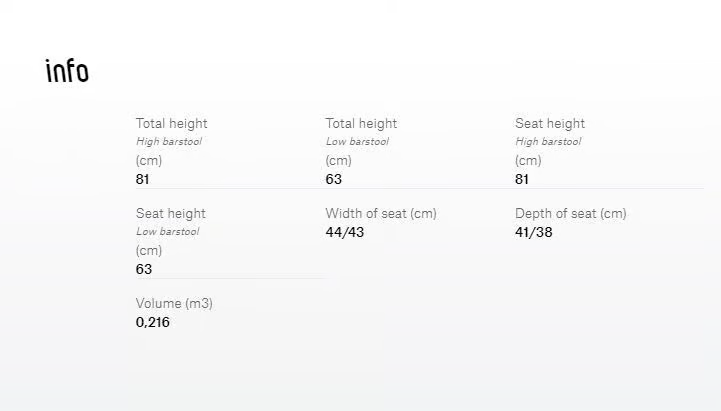Screen dimensions: 721x411
Task: Click the italic High barstool text under Seat height
Action: 548,142
